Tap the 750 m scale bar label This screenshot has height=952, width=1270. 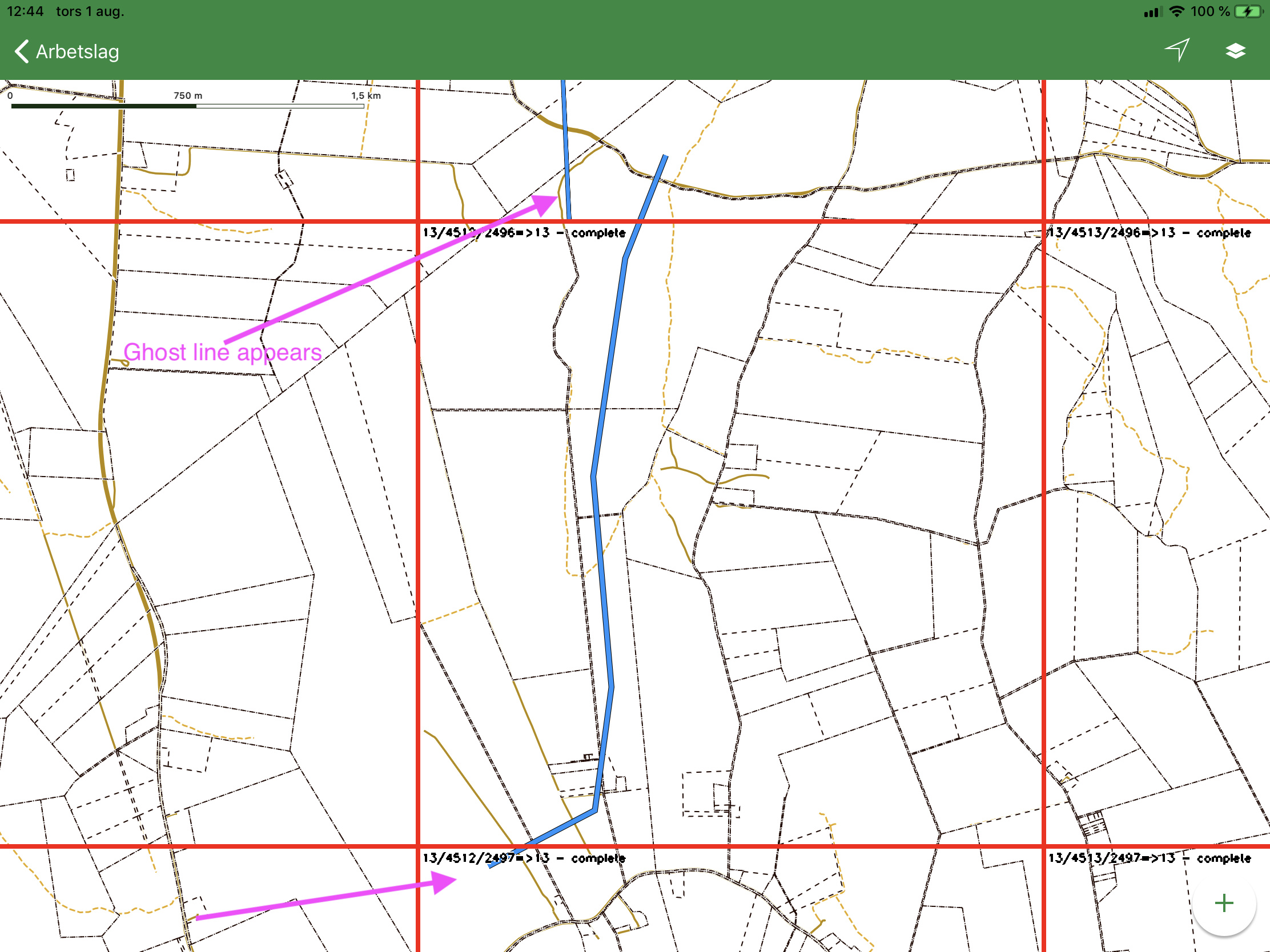(x=188, y=96)
